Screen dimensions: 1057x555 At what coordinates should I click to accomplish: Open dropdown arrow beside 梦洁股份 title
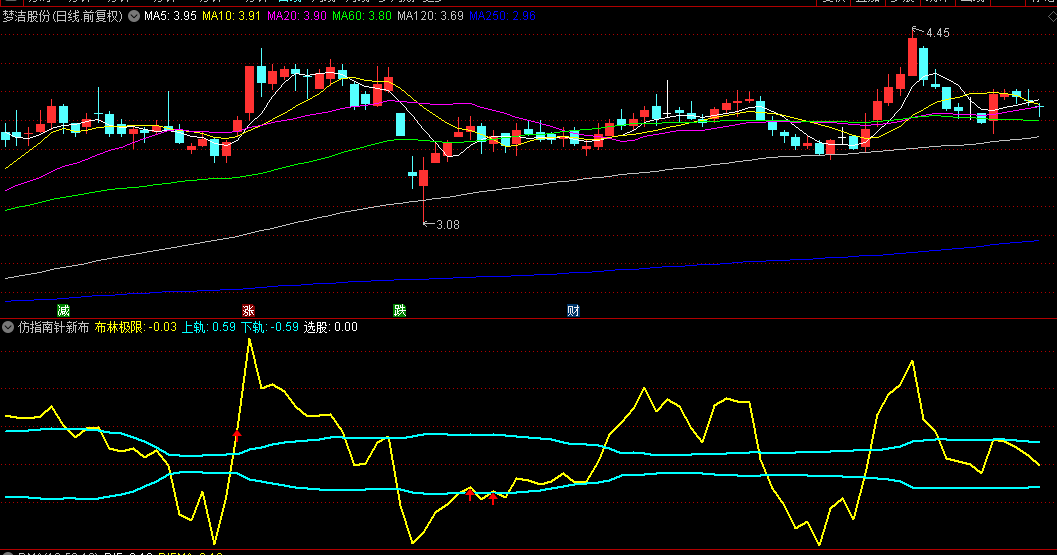[x=134, y=16]
